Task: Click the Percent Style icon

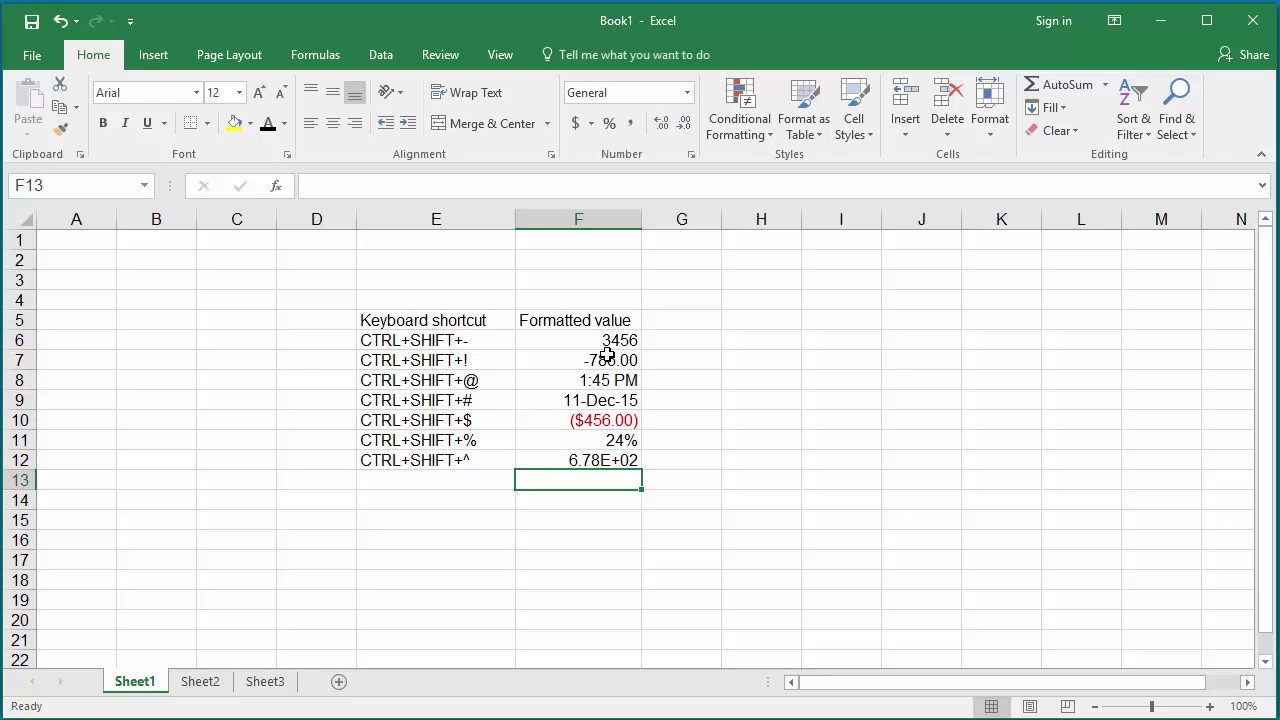Action: click(x=609, y=124)
